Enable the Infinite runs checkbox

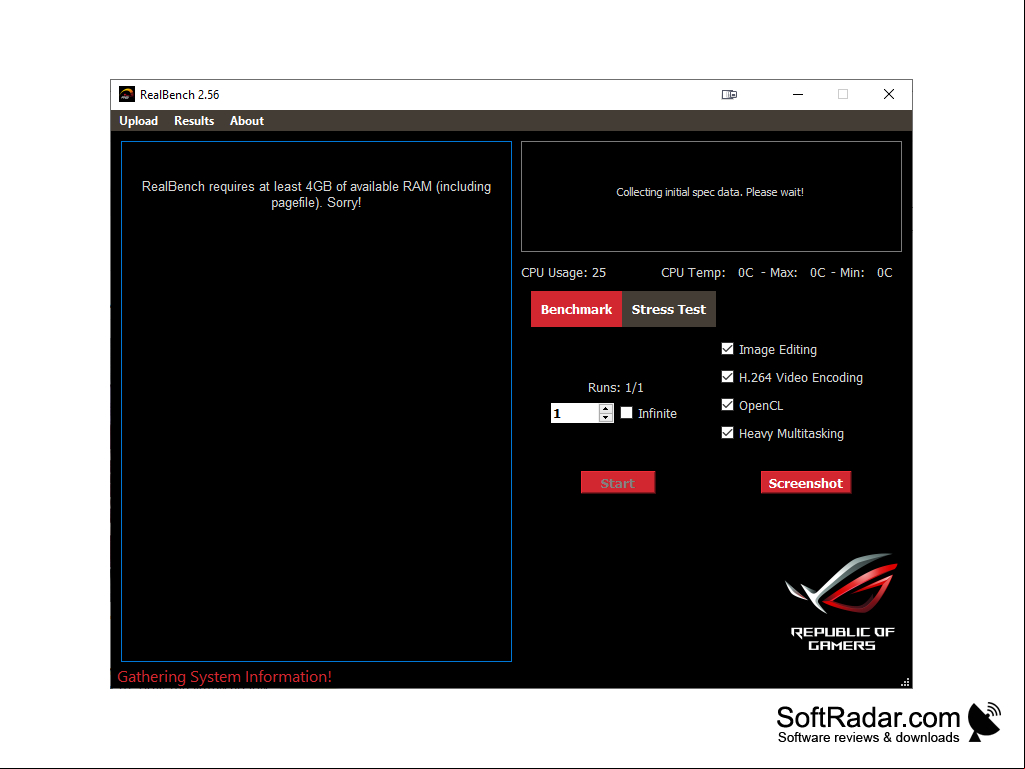tap(626, 413)
